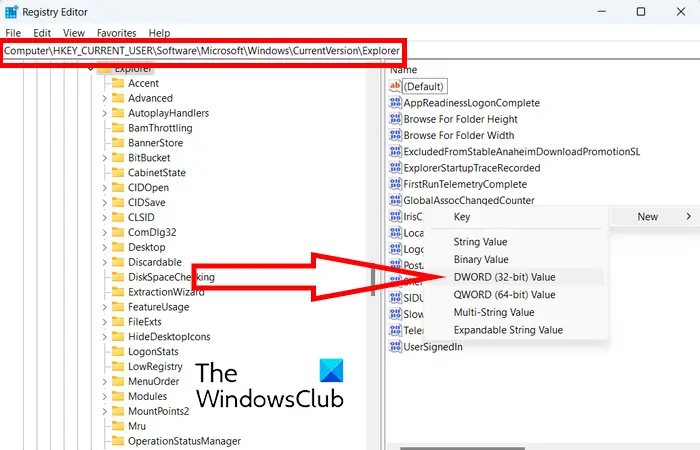The width and height of the screenshot is (700, 450).
Task: Select the MountPoints2 key label
Action: (158, 411)
